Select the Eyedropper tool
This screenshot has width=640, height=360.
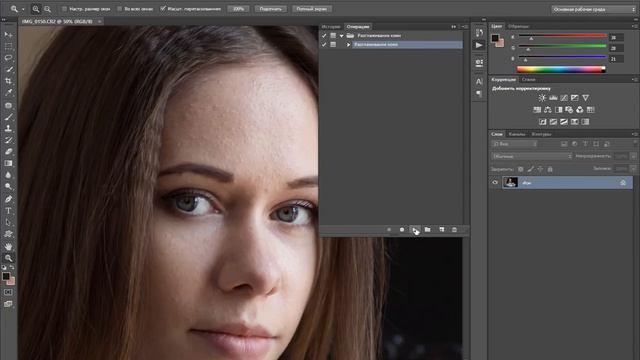(8, 93)
